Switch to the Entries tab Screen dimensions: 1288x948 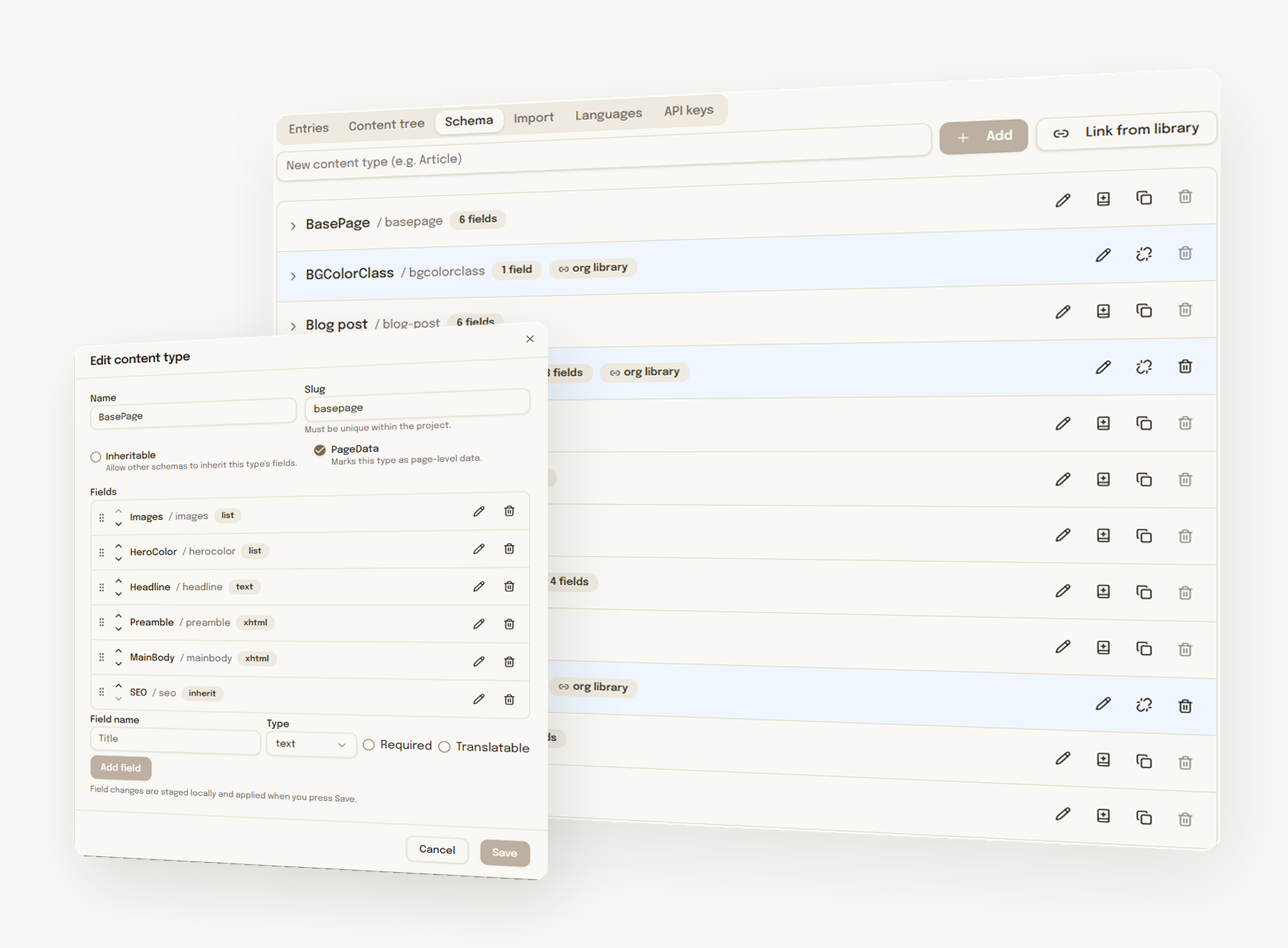308,128
